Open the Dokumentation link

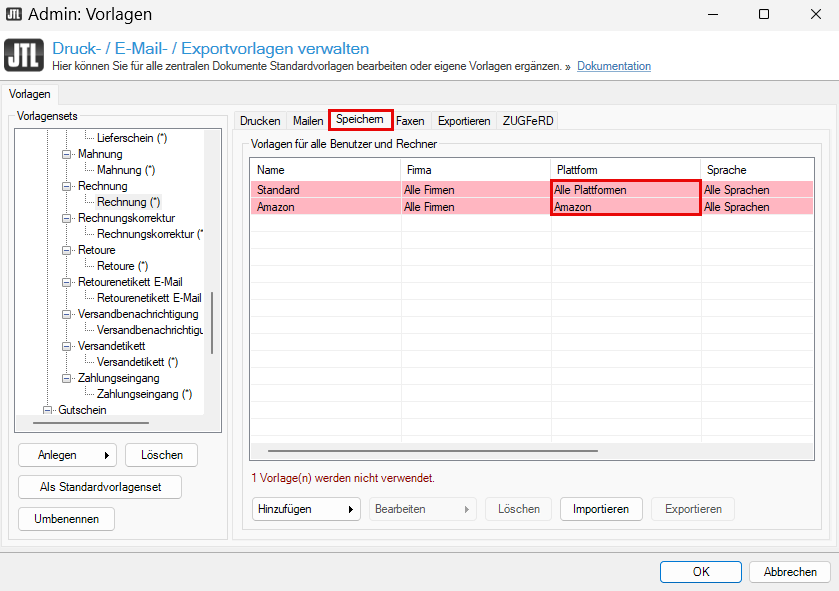point(614,66)
